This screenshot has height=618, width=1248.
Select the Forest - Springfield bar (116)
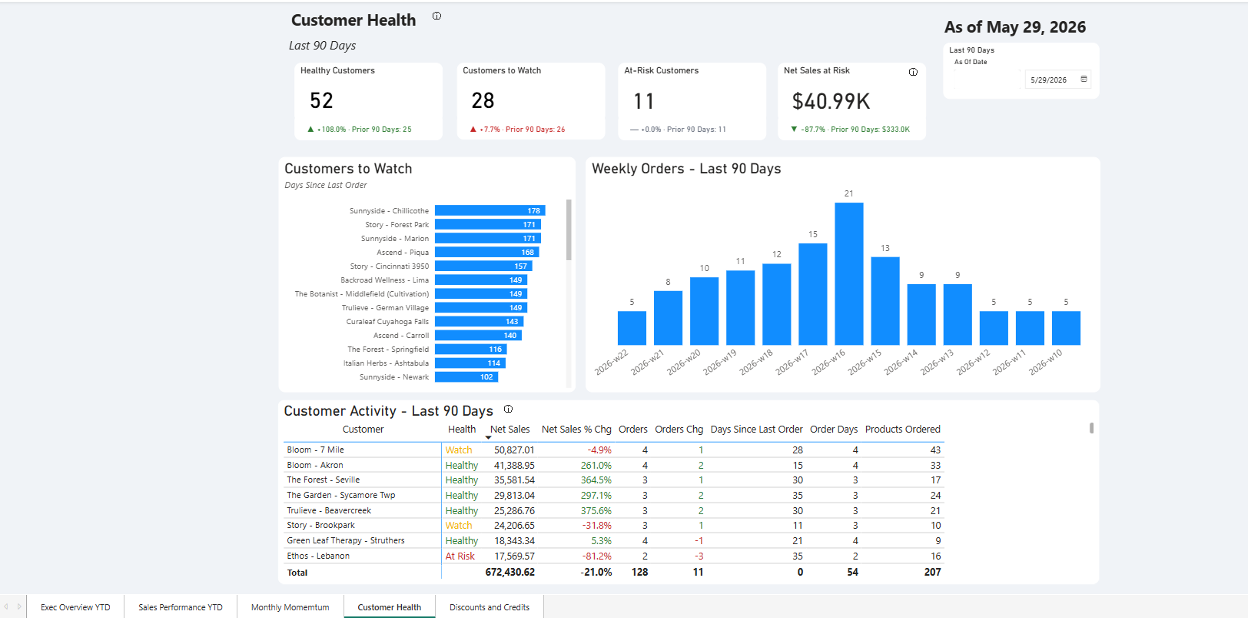(470, 349)
